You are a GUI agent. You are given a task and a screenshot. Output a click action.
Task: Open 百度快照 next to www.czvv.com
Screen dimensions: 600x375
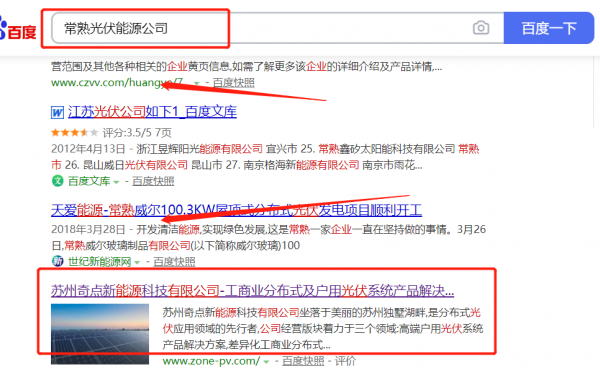[x=233, y=83]
